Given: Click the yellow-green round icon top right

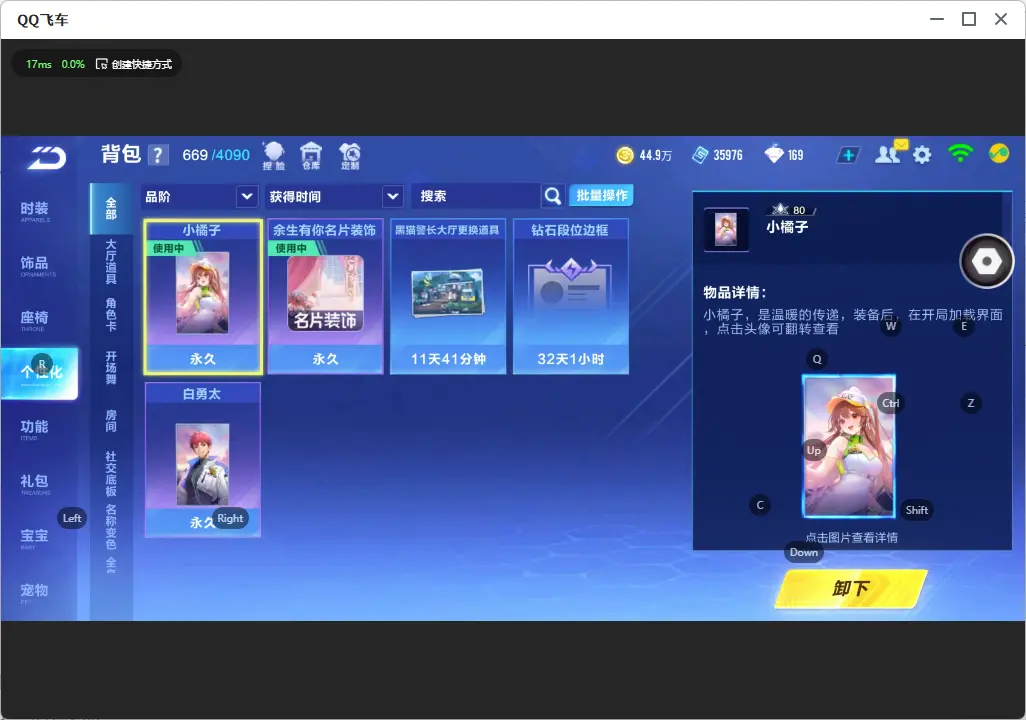Looking at the screenshot, I should pos(999,154).
